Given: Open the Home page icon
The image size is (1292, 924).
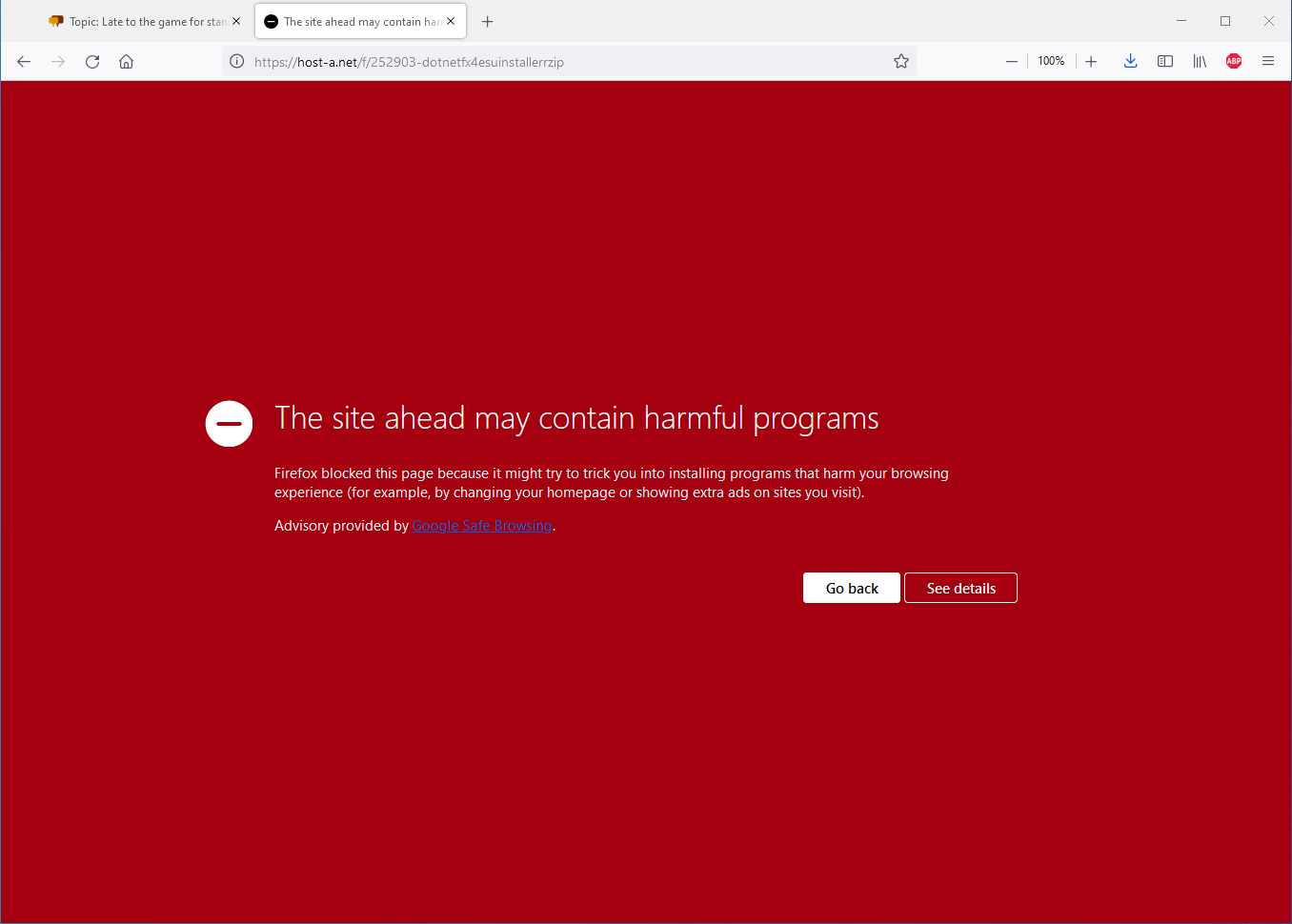Looking at the screenshot, I should coord(126,62).
